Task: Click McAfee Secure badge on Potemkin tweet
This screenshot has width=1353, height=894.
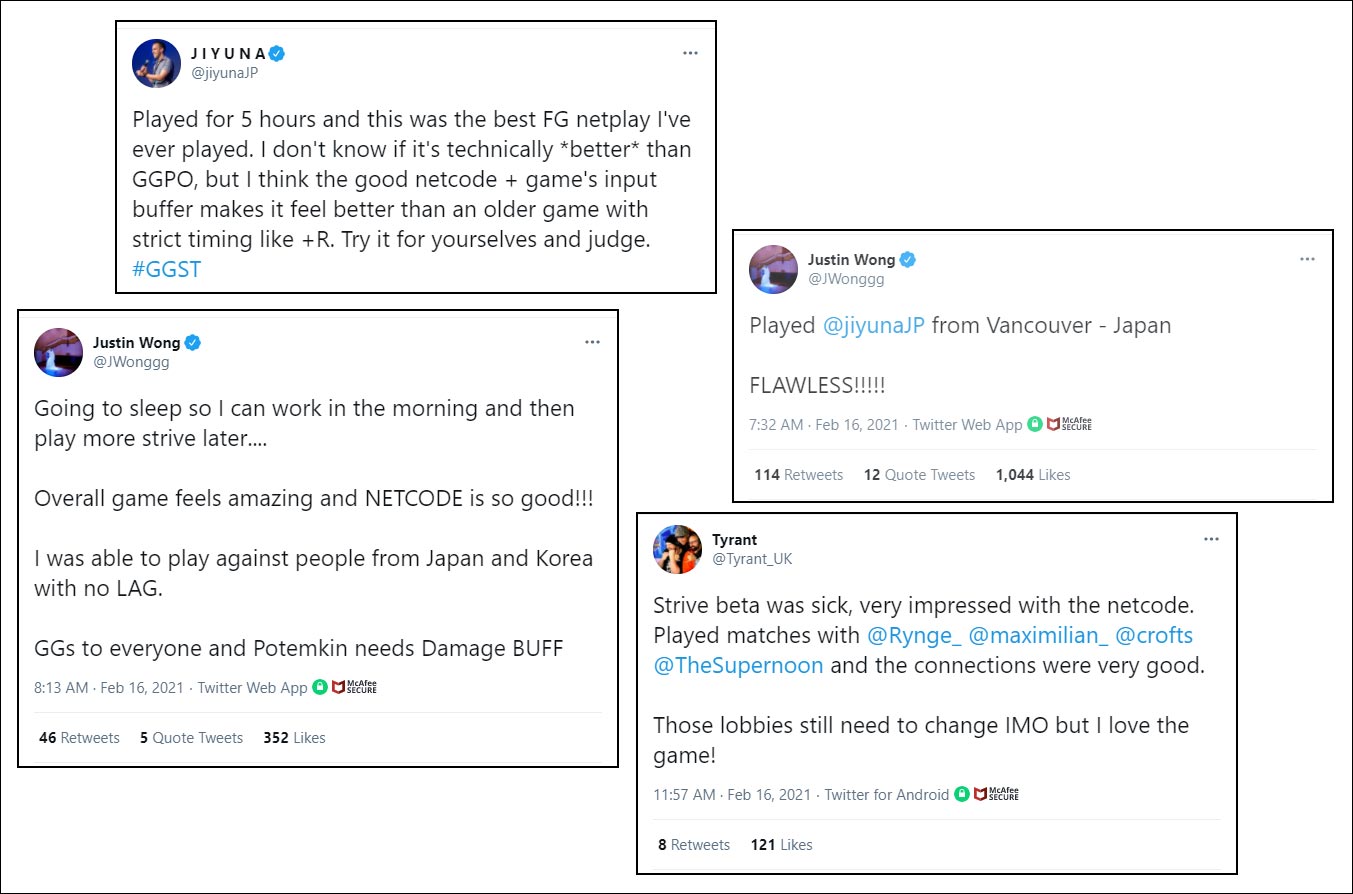Action: click(x=354, y=687)
